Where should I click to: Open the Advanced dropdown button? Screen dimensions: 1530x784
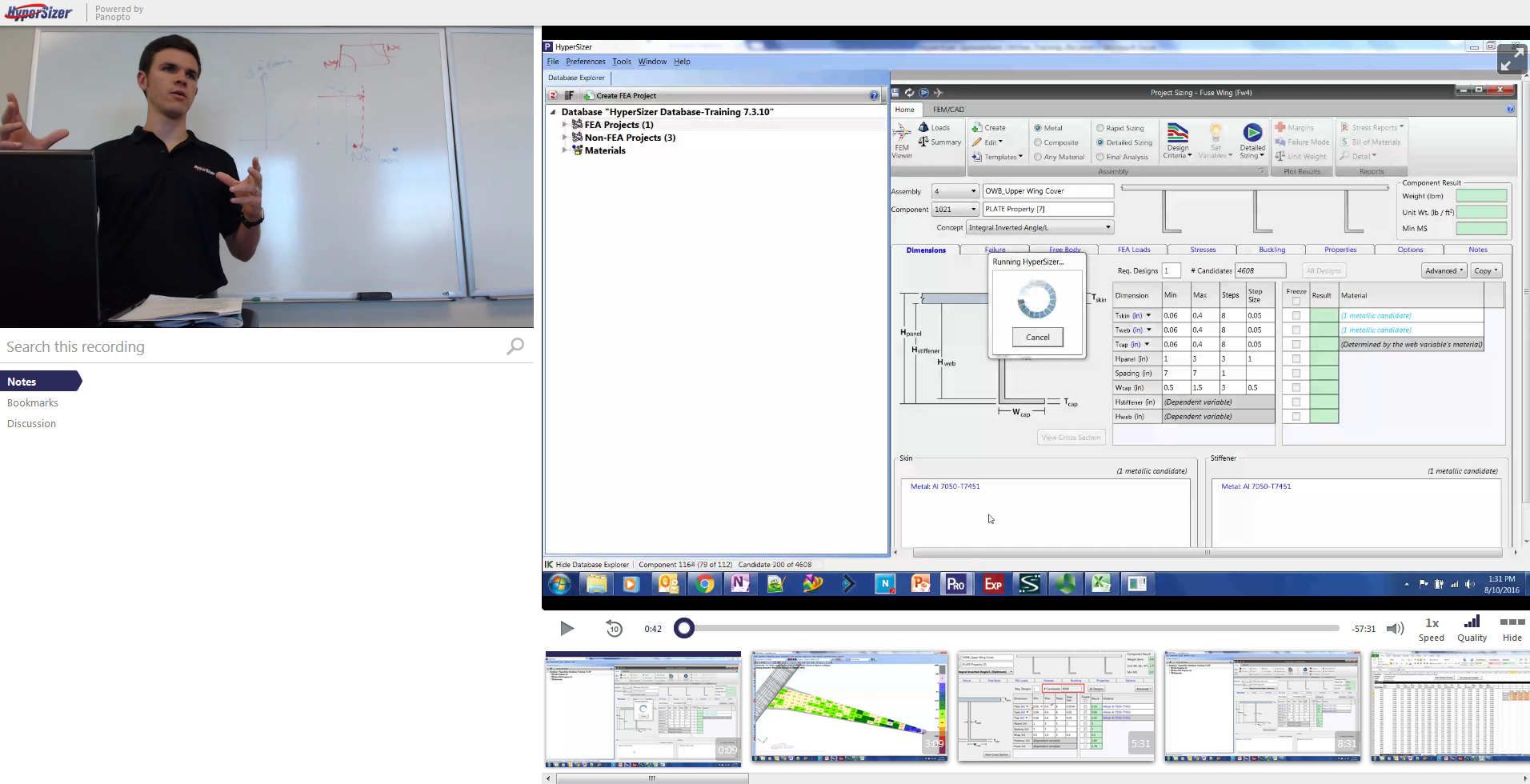coord(1444,271)
